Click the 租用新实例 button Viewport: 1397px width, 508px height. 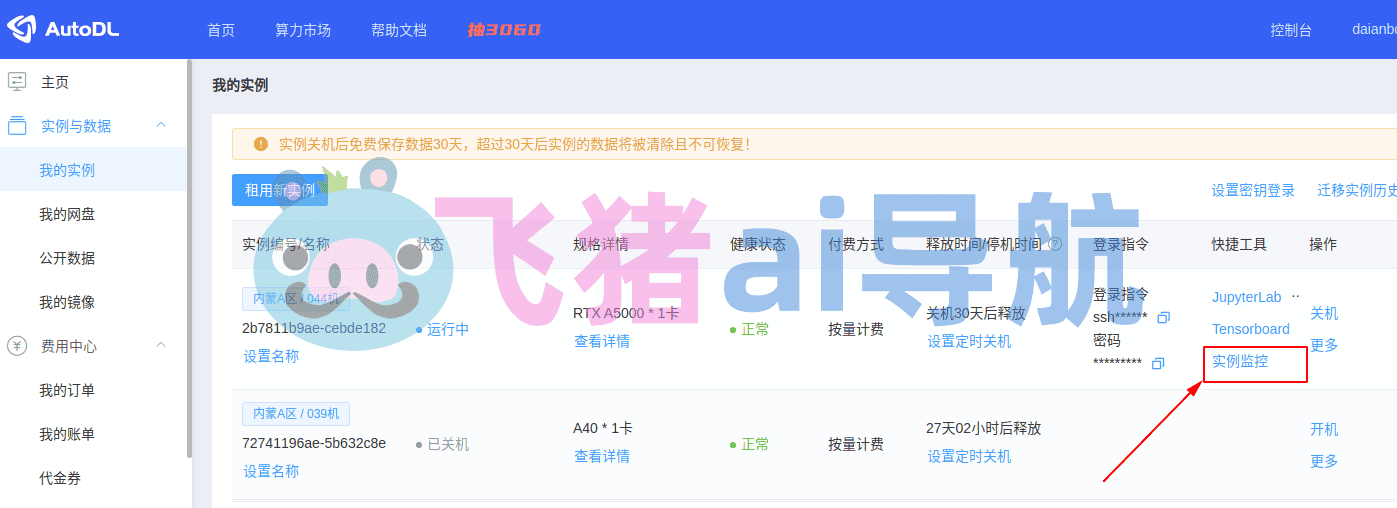pyautogui.click(x=280, y=190)
